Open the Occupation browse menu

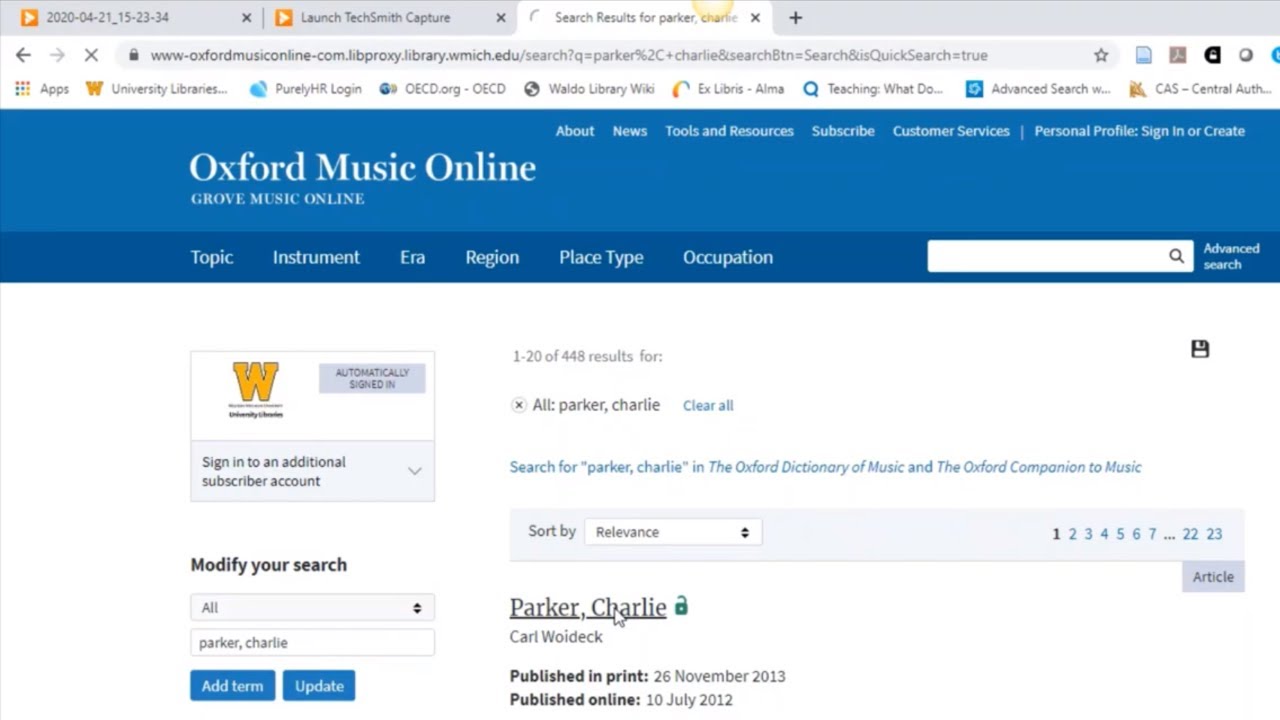click(x=728, y=257)
